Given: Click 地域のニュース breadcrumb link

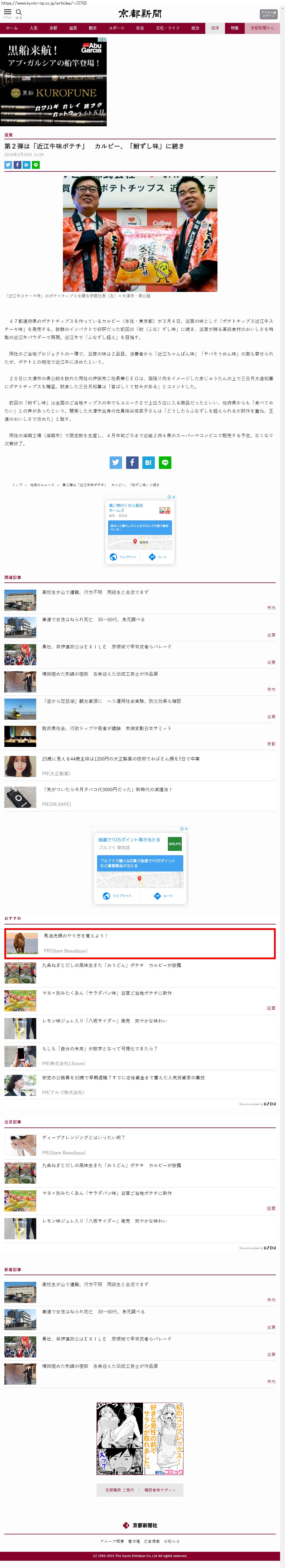Looking at the screenshot, I should (x=42, y=485).
